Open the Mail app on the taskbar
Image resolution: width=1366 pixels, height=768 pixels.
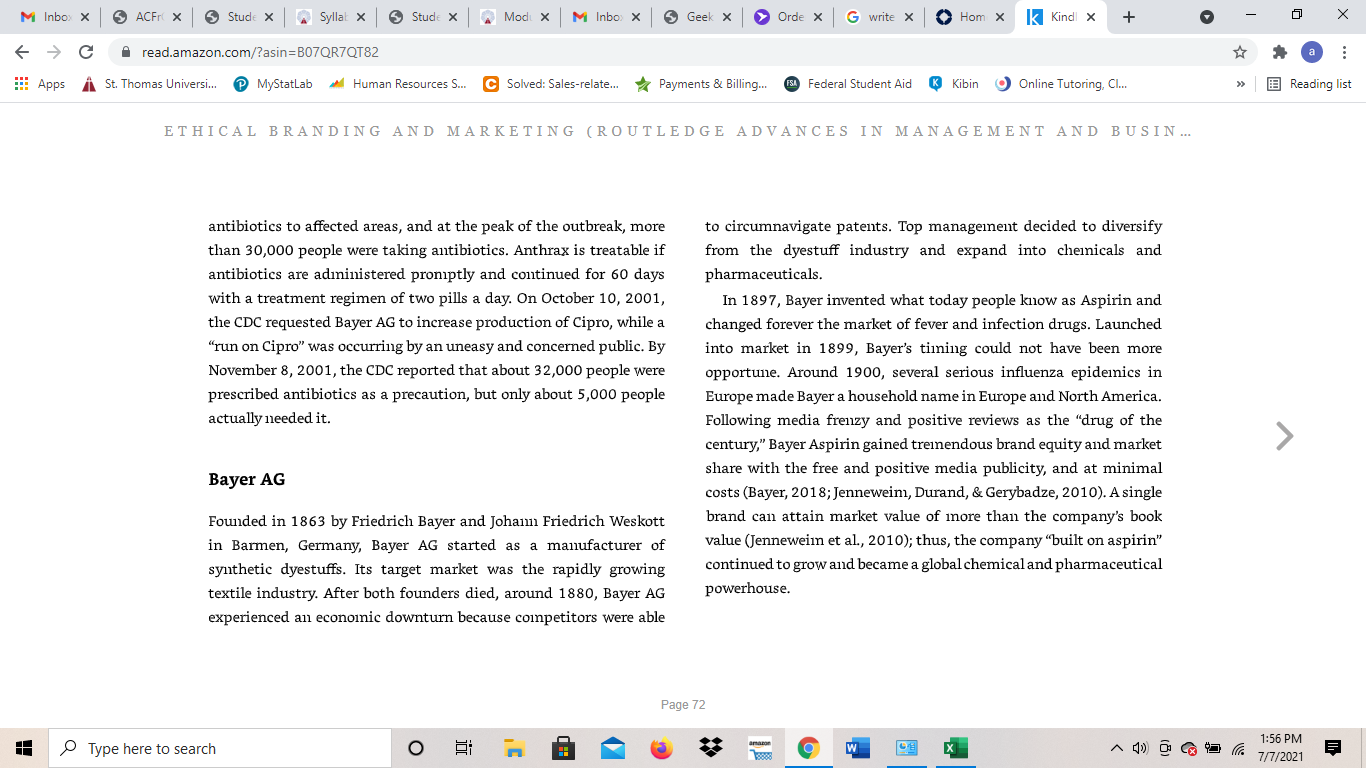pyautogui.click(x=613, y=748)
